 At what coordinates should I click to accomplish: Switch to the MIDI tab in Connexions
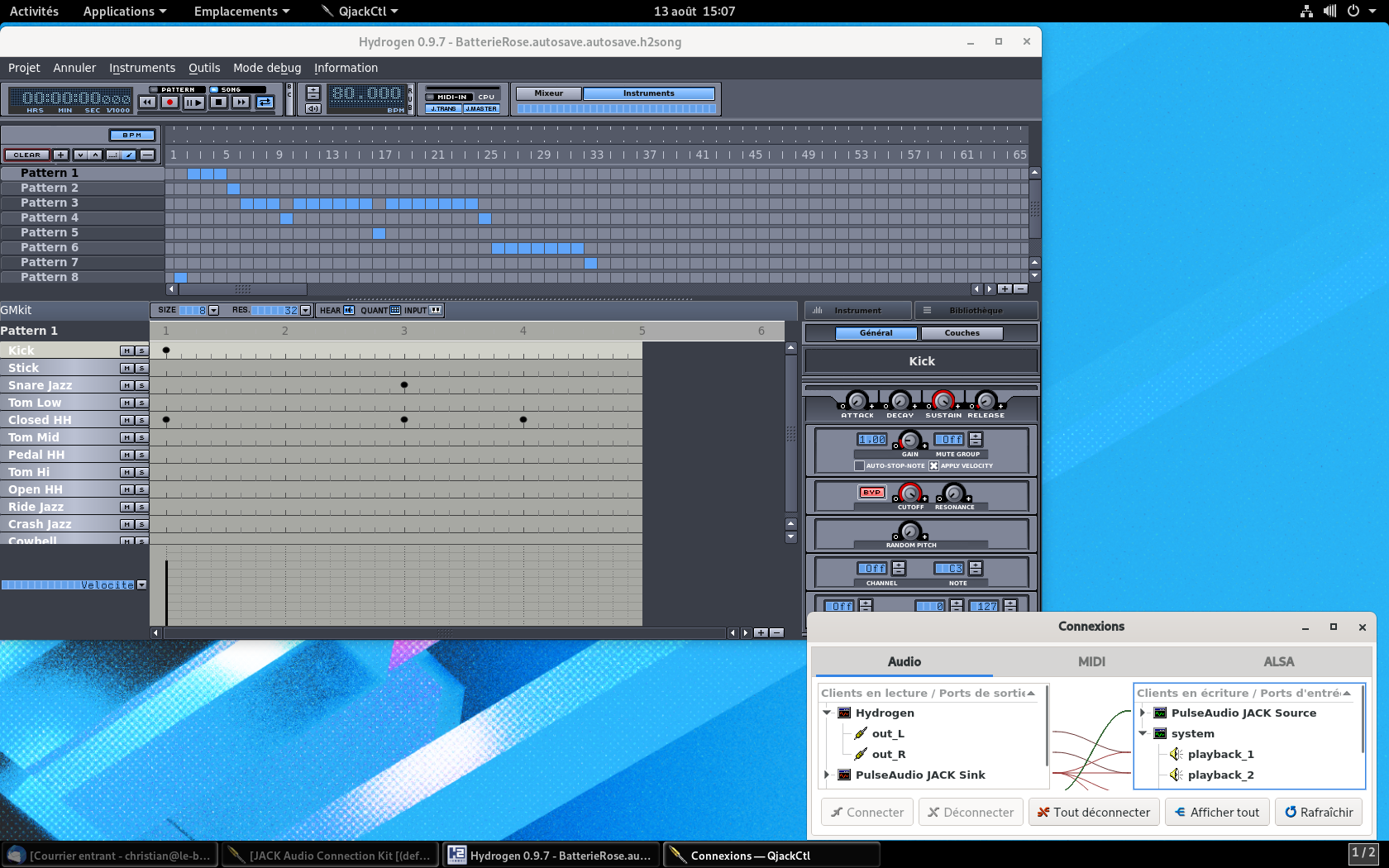(1091, 661)
